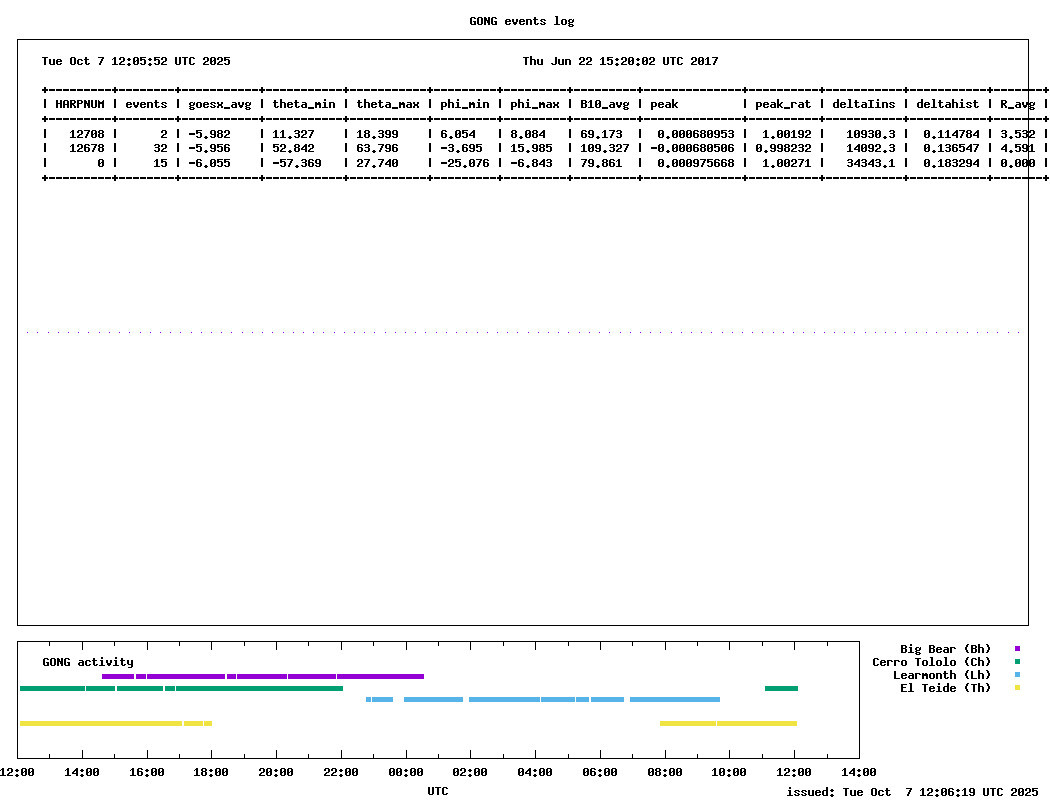This screenshot has height=800, width=1050.
Task: Click the Thu Jun 22 2017 timestamp
Action: 620,61
